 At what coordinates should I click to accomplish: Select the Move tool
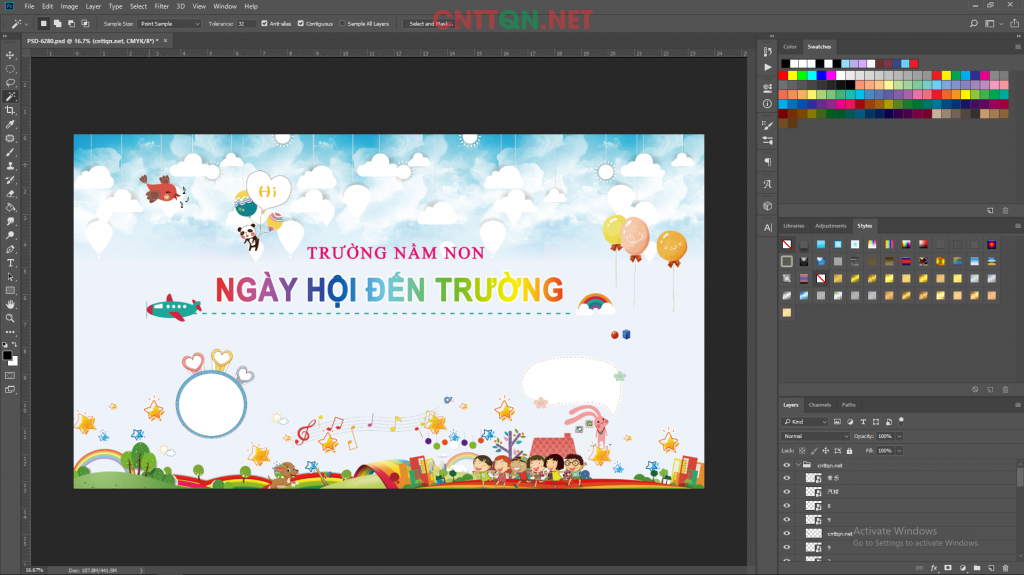(10, 55)
